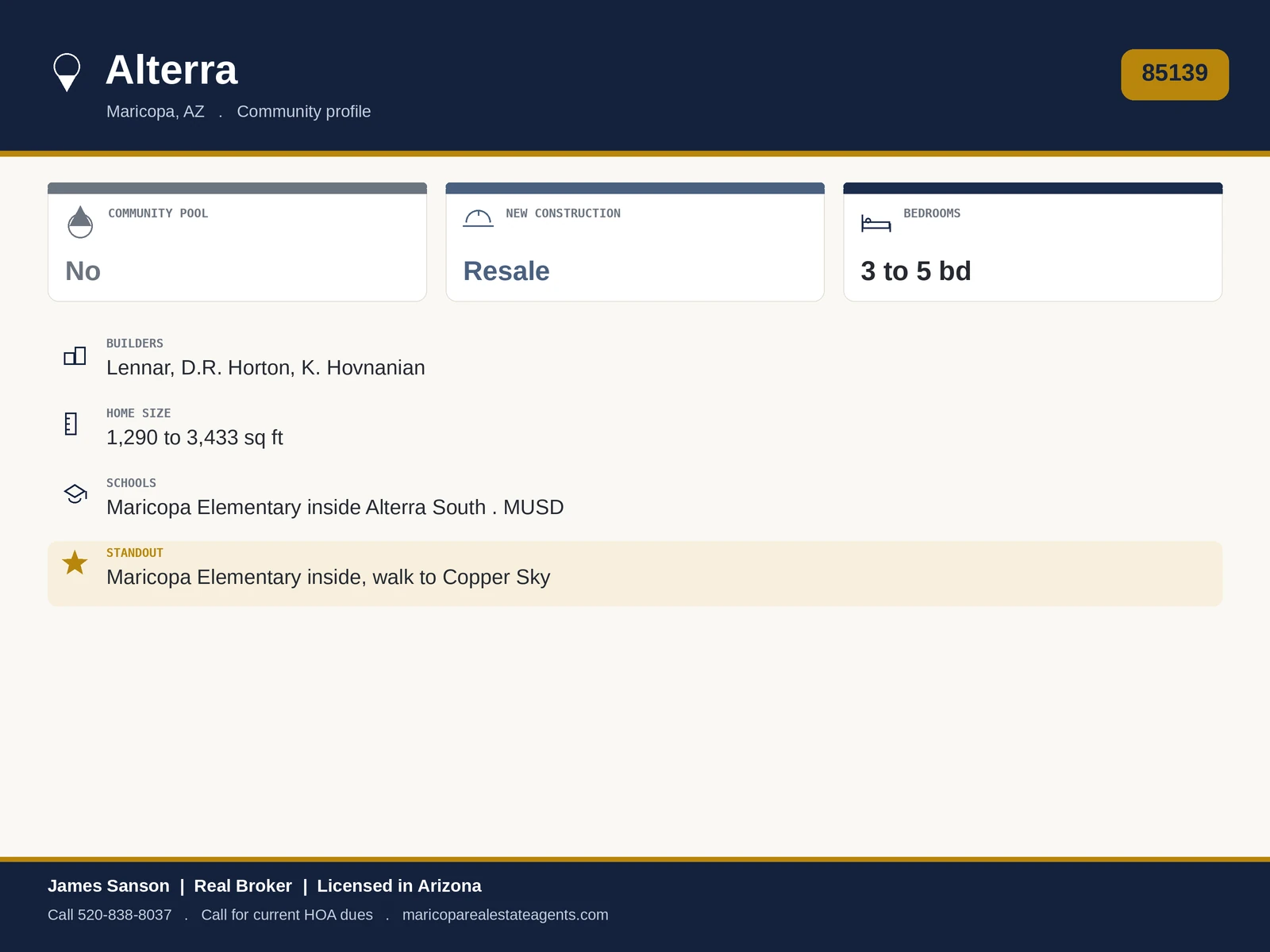Image resolution: width=1270 pixels, height=952 pixels.
Task: Click the 3 to 5 bd value
Action: [x=916, y=271]
